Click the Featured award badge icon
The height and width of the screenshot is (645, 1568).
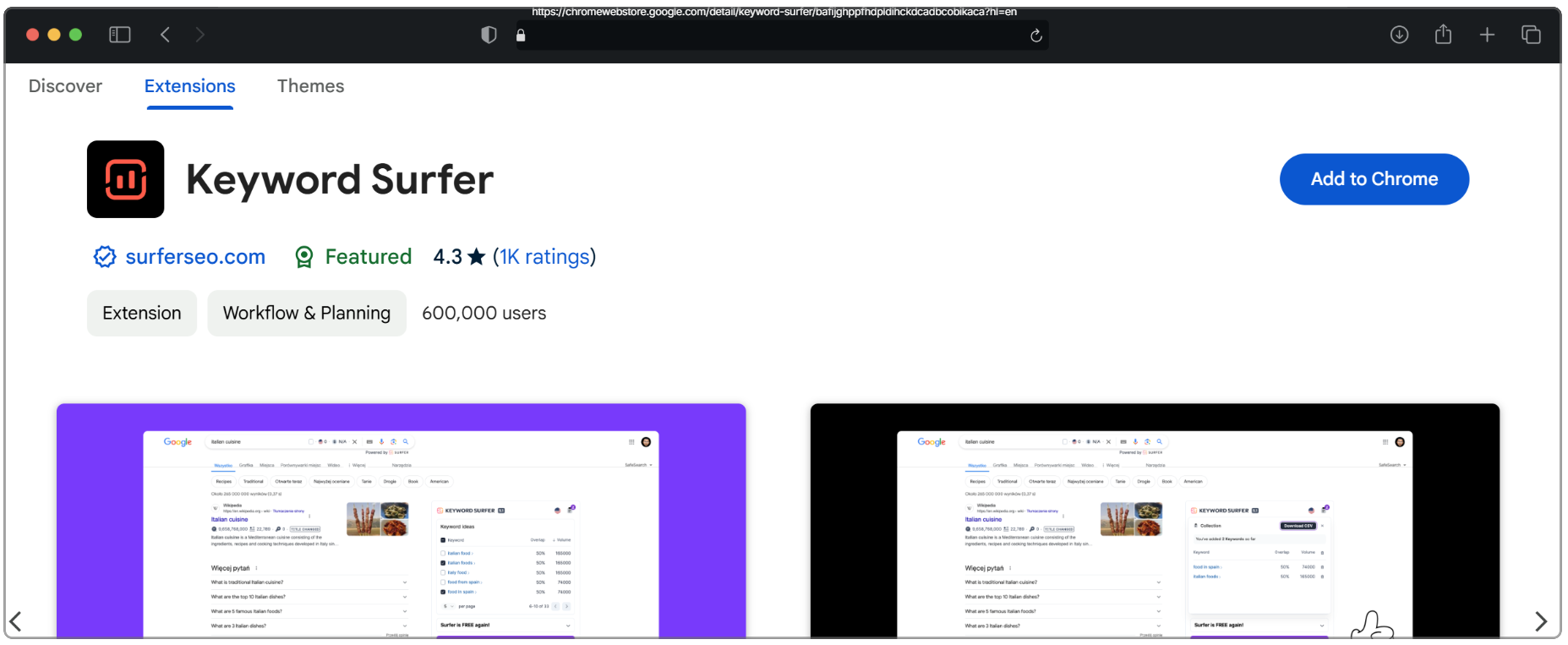pyautogui.click(x=304, y=257)
